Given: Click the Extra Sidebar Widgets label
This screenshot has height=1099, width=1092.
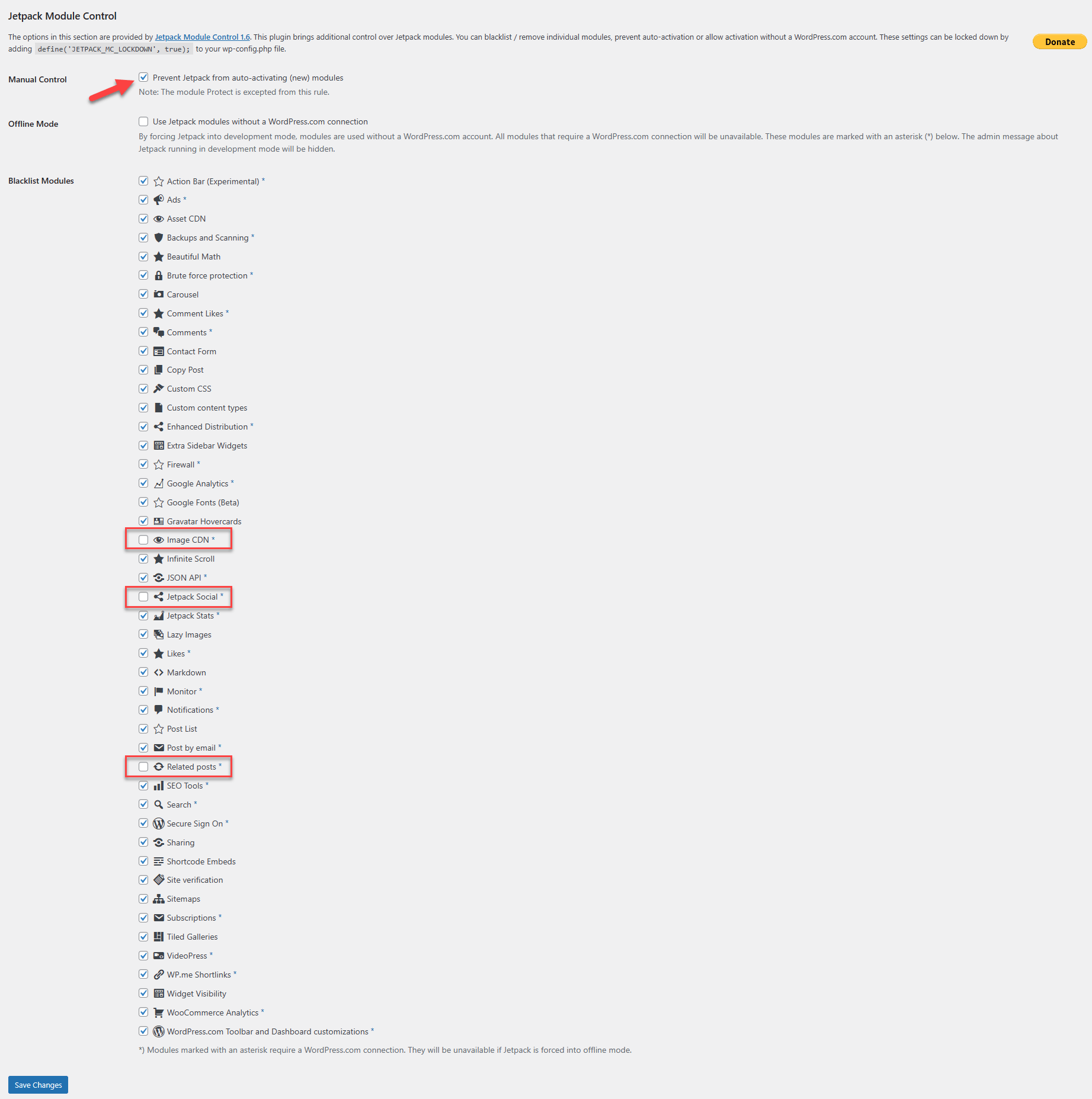Looking at the screenshot, I should coord(207,446).
